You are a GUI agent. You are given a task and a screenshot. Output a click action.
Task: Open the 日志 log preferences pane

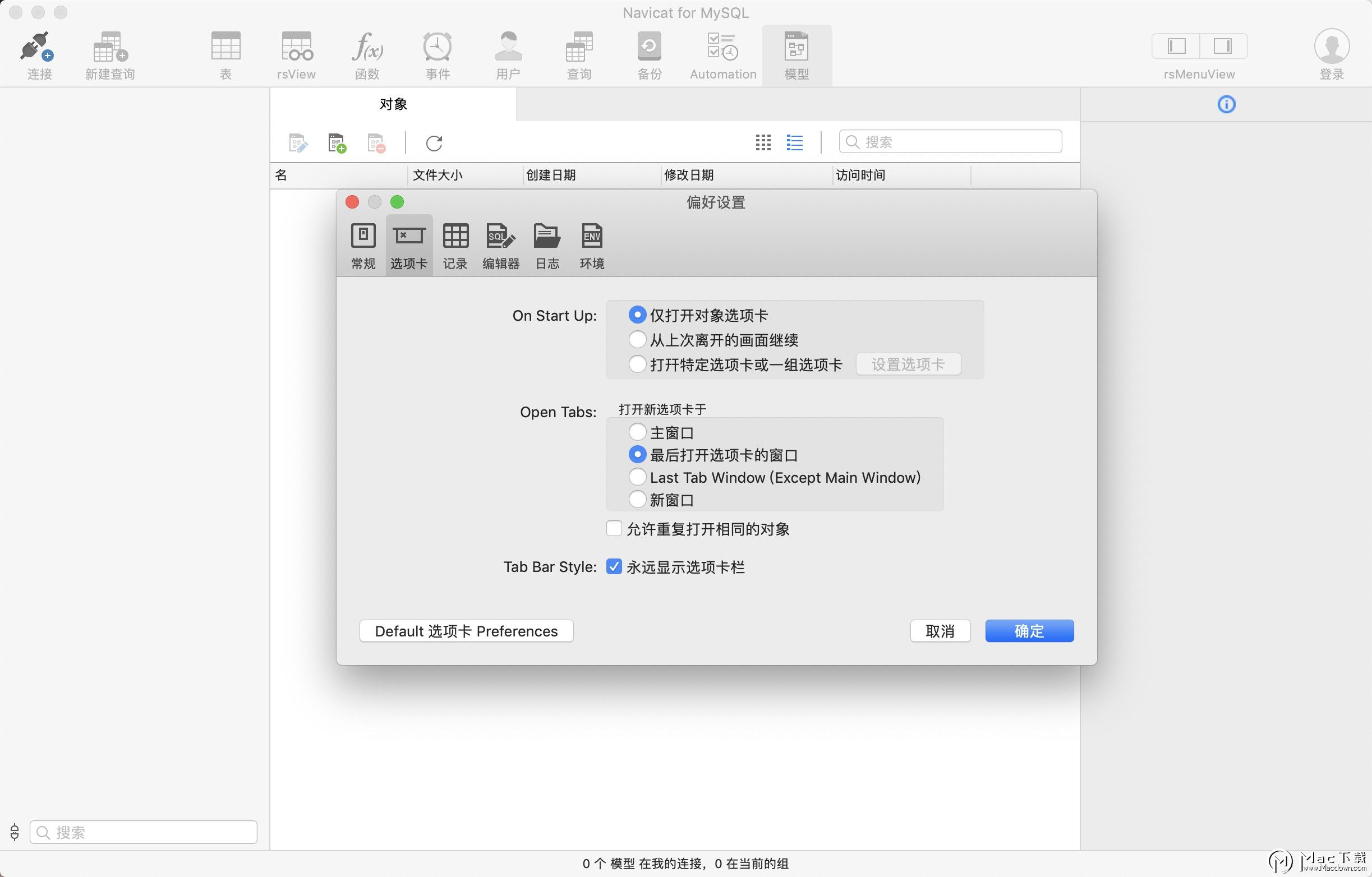click(547, 246)
